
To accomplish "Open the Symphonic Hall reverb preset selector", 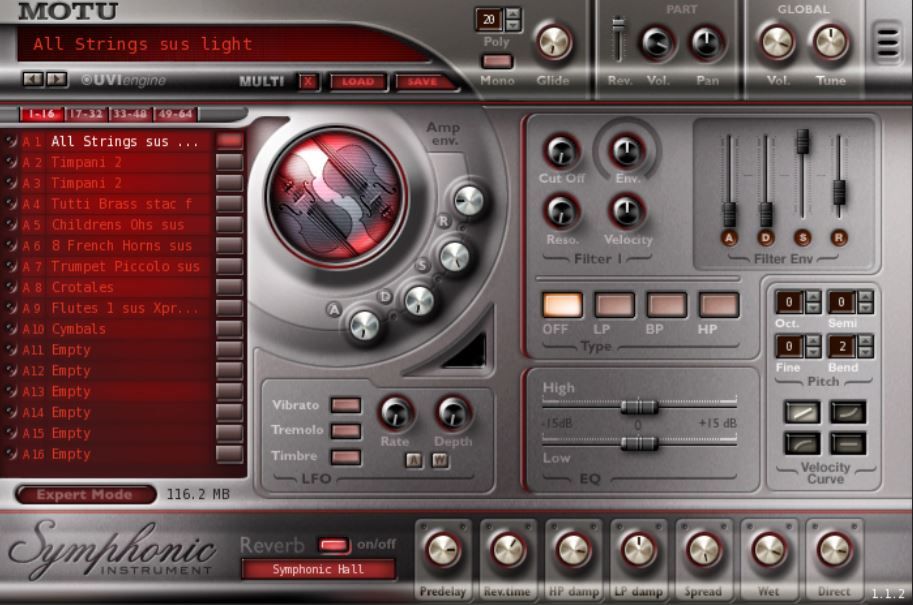I will [318, 569].
